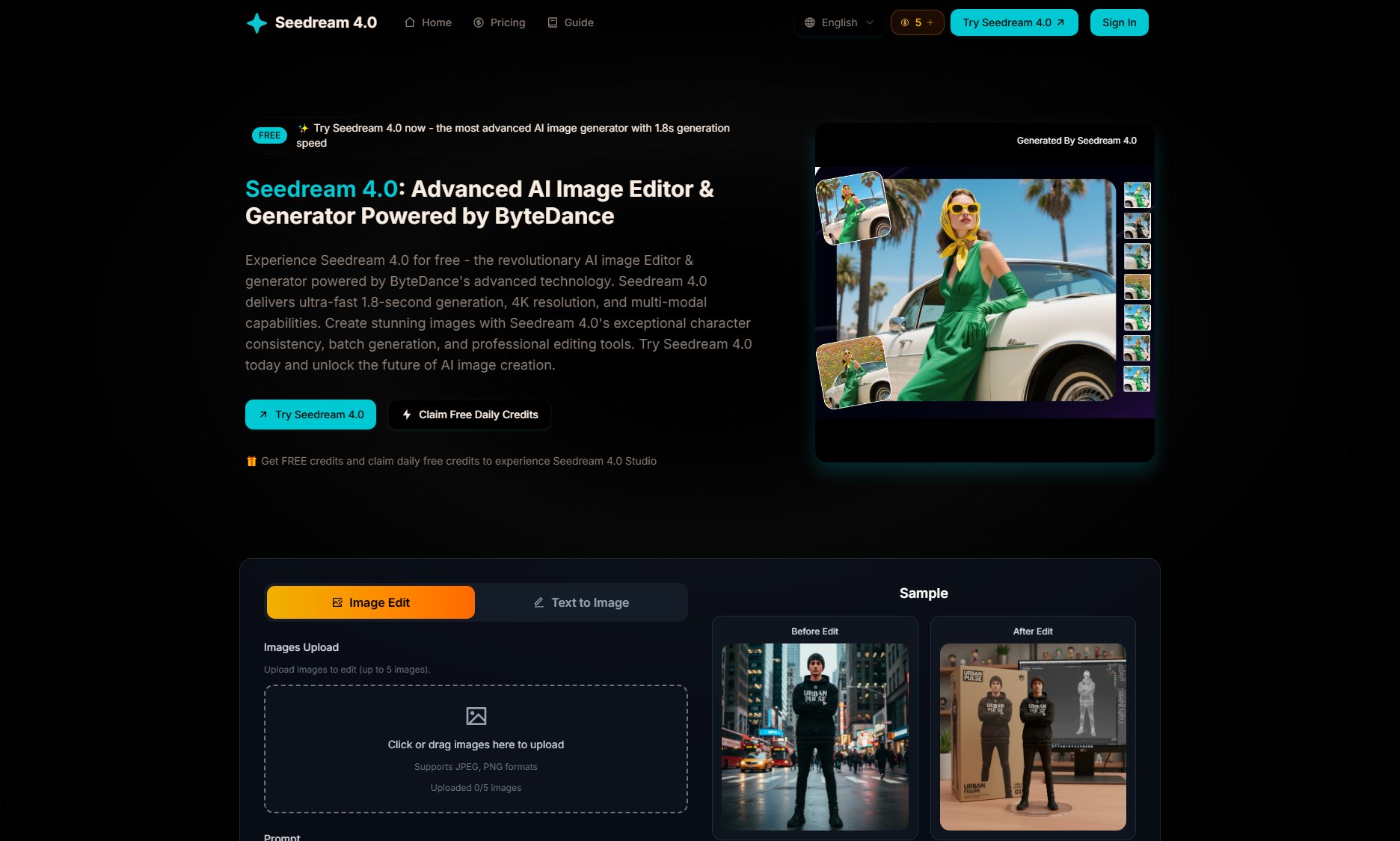Image resolution: width=1400 pixels, height=841 pixels.
Task: Expand the English language dropdown
Action: (x=839, y=22)
